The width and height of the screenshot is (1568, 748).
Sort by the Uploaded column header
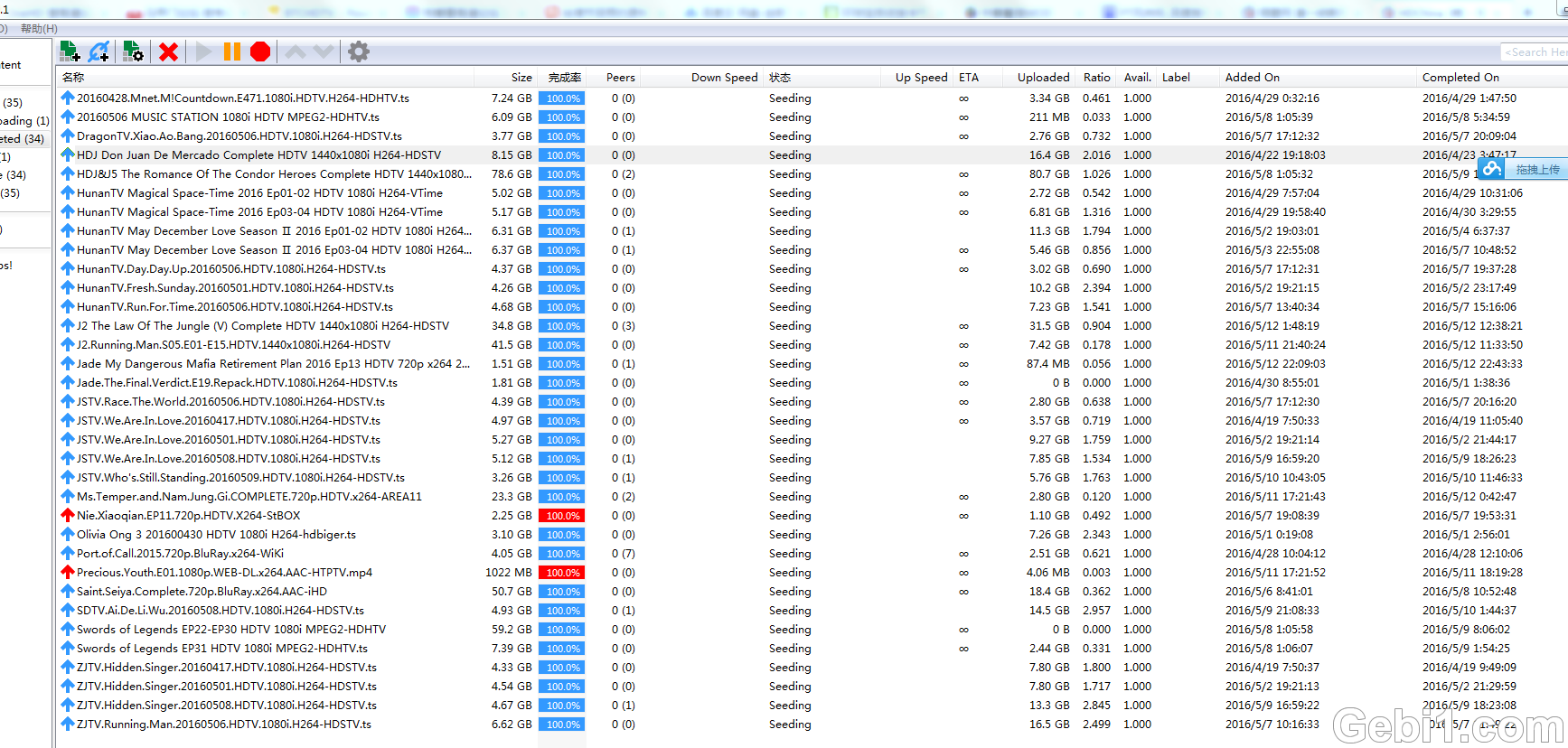(1039, 78)
